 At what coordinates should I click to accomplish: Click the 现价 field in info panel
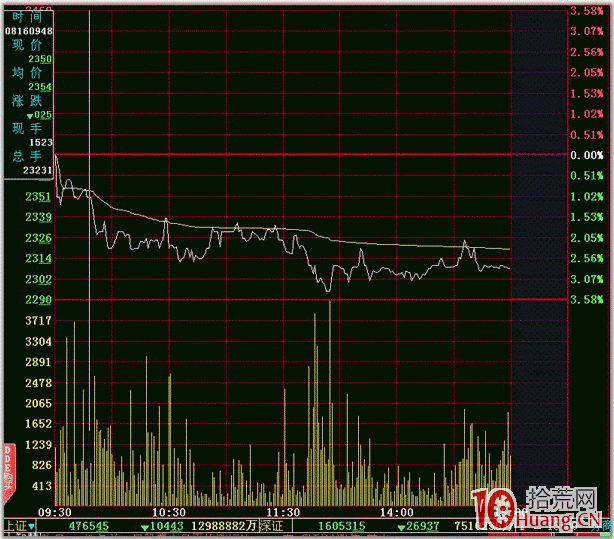pyautogui.click(x=27, y=45)
